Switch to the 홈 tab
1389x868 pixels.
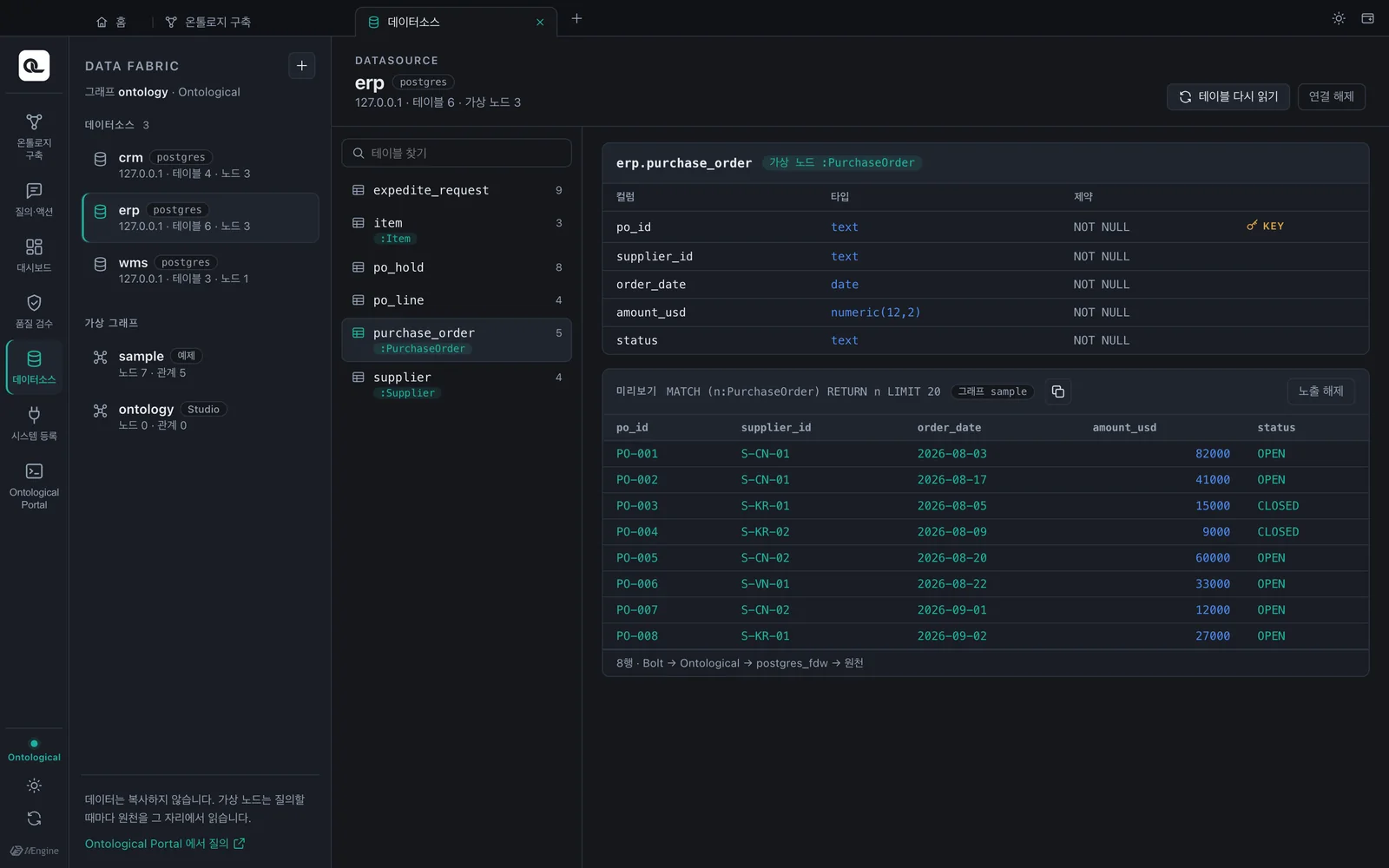[111, 22]
